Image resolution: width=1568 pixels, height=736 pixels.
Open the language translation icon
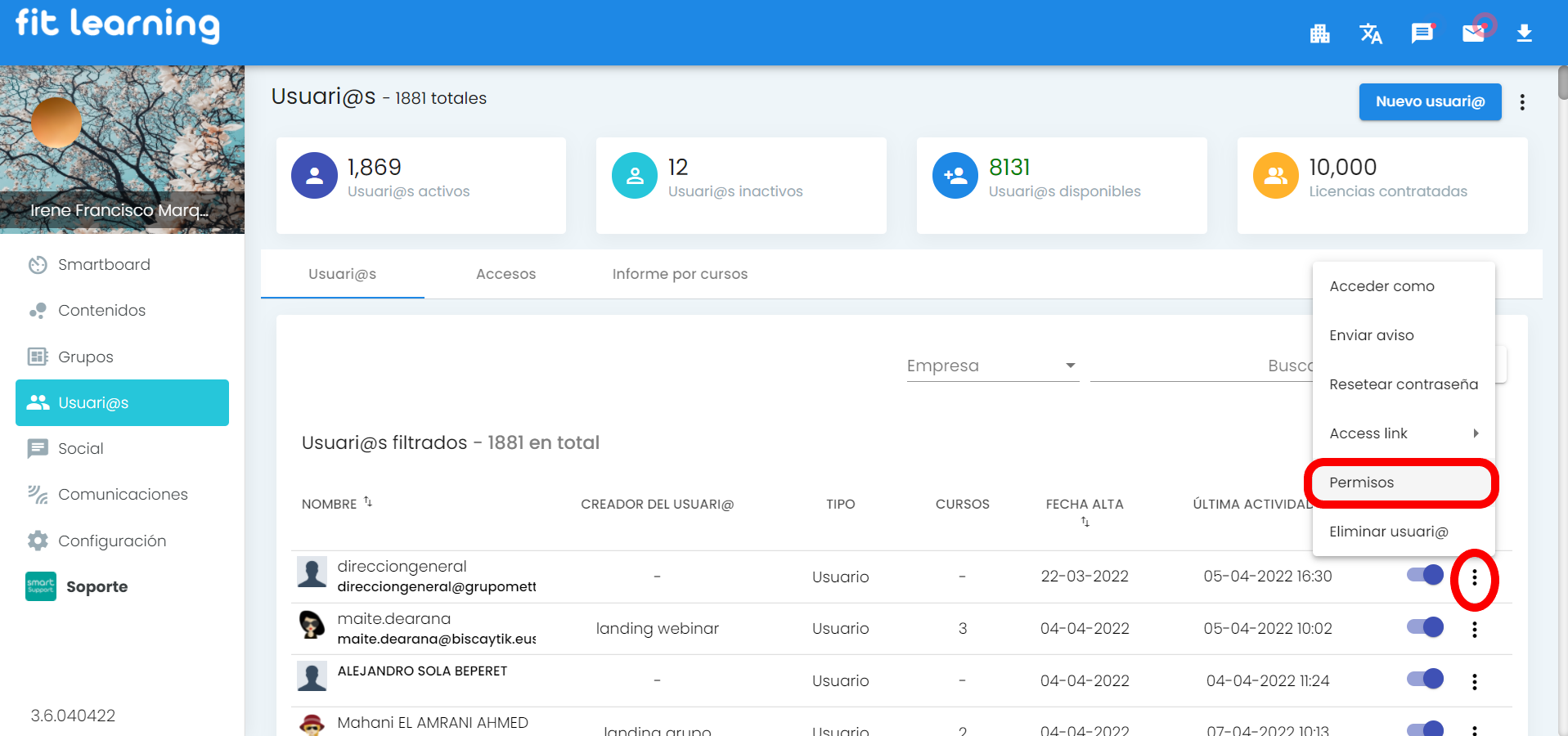1370,34
